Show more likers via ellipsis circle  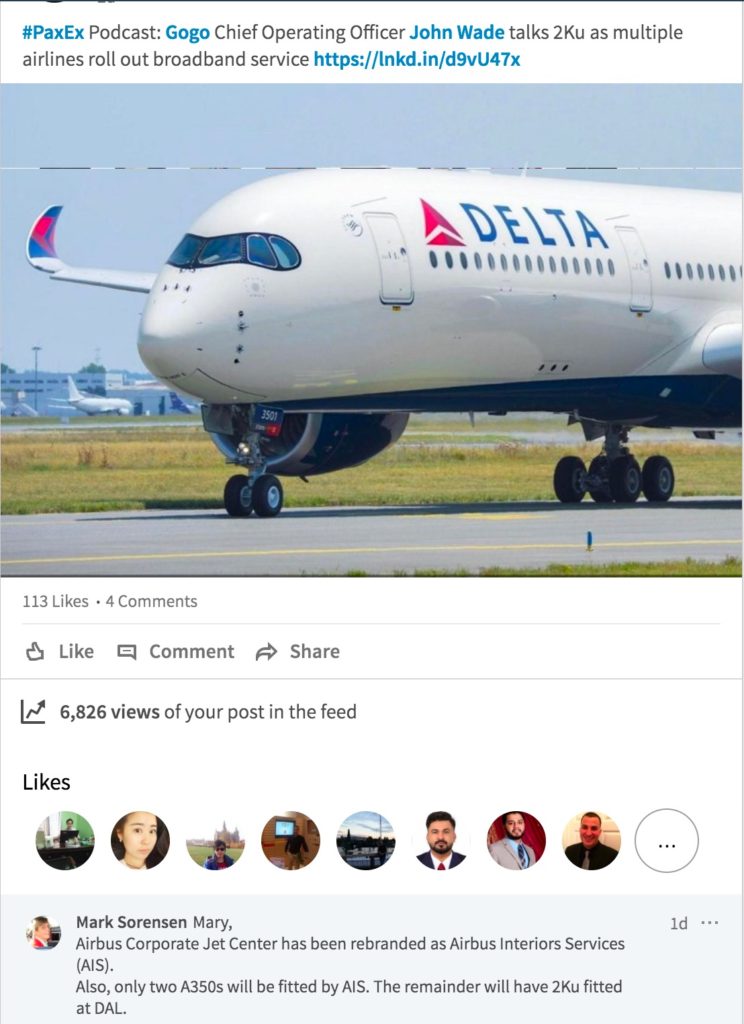click(x=666, y=840)
